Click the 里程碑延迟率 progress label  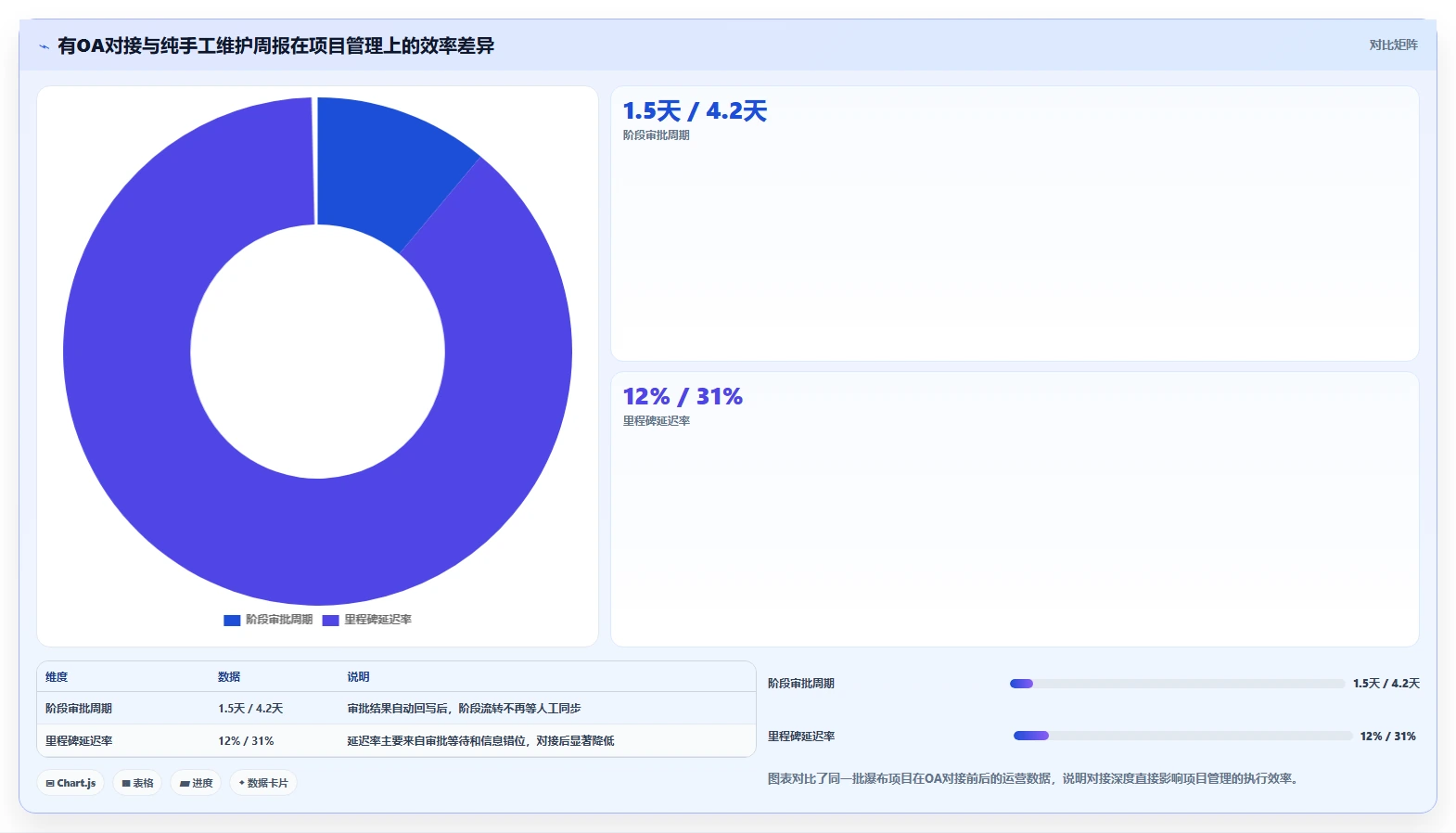(801, 737)
